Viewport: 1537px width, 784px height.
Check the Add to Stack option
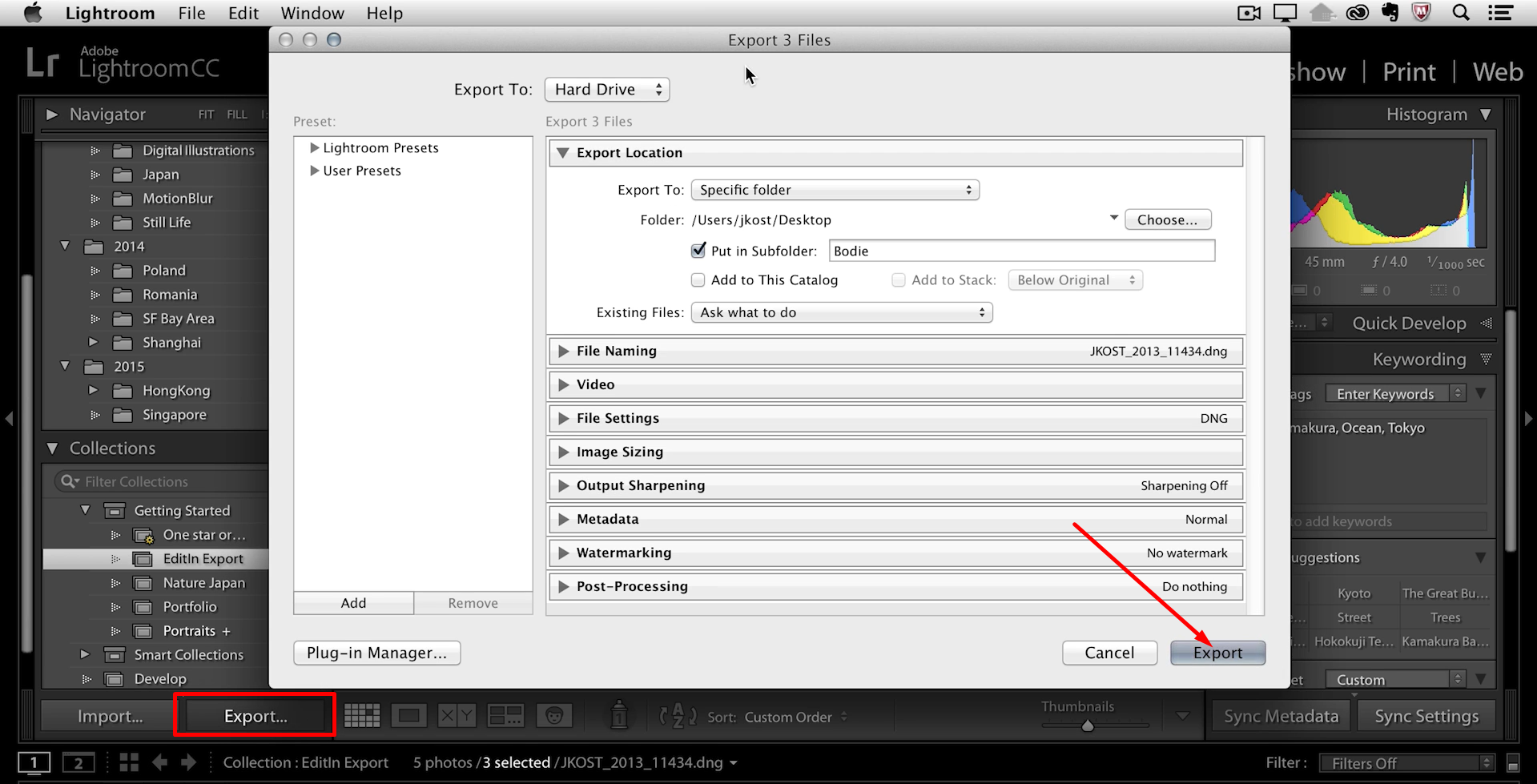pos(898,279)
